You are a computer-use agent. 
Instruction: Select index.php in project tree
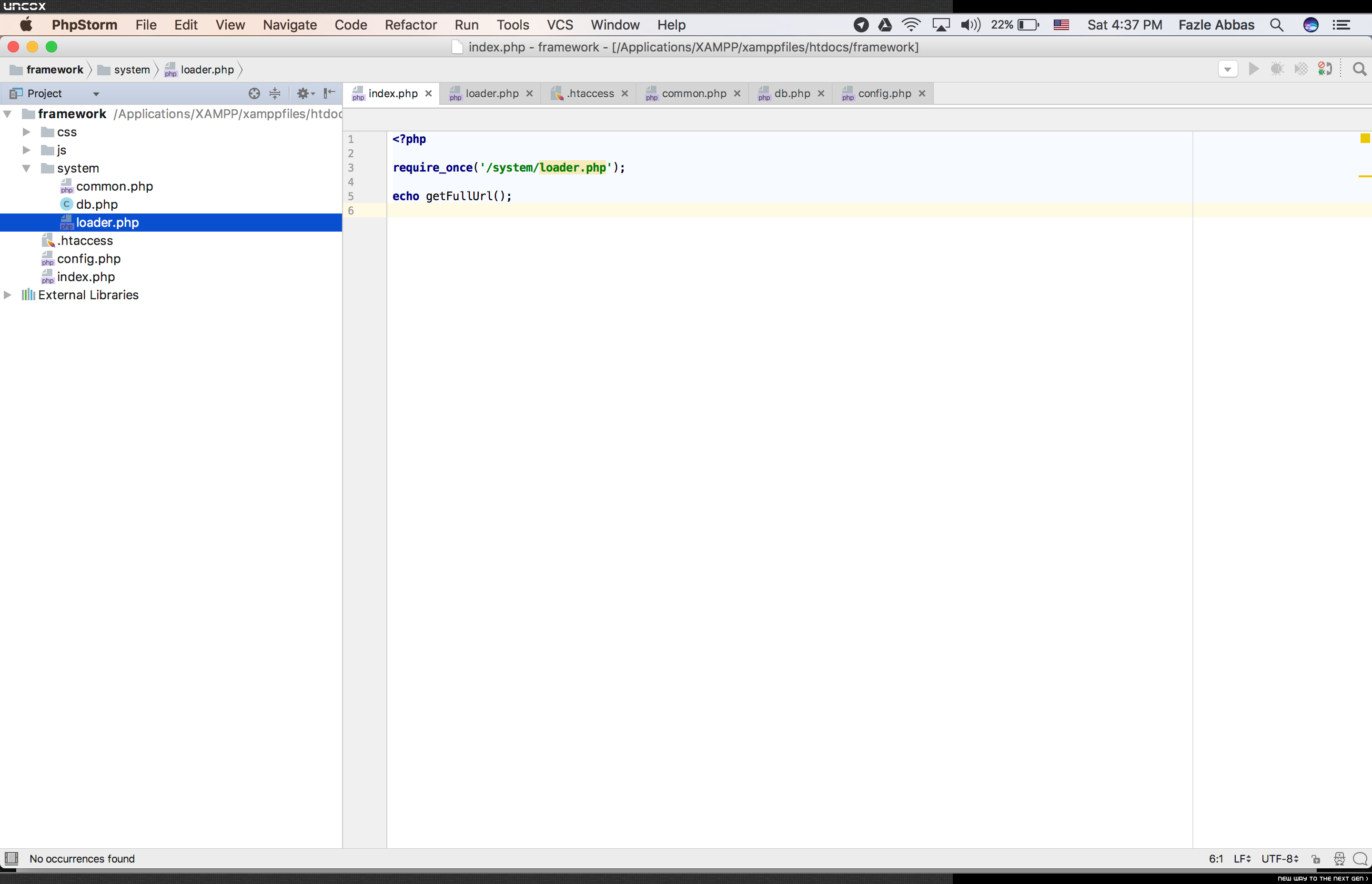click(85, 277)
